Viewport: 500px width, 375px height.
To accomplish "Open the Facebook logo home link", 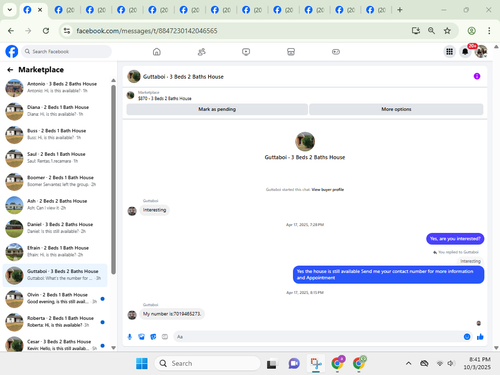I will 12,52.
